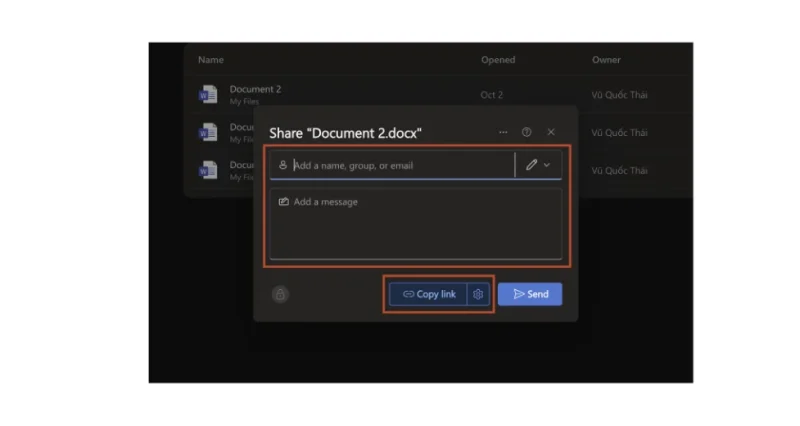
Task: Click the Oct 2 opened date
Action: point(491,95)
